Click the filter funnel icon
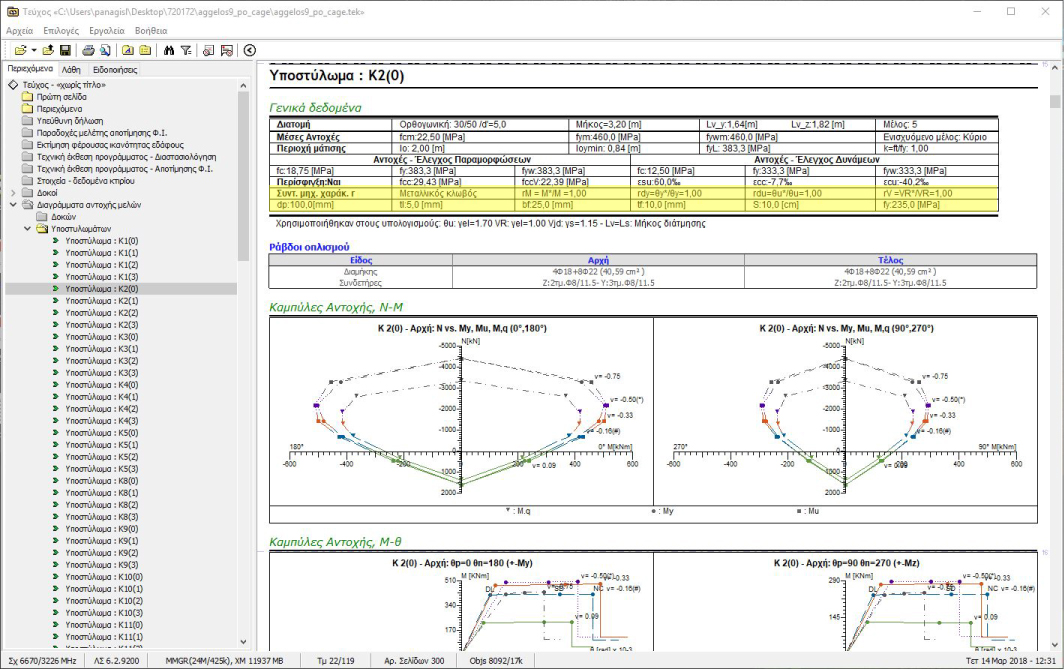Image resolution: width=1064 pixels, height=669 pixels. [186, 50]
